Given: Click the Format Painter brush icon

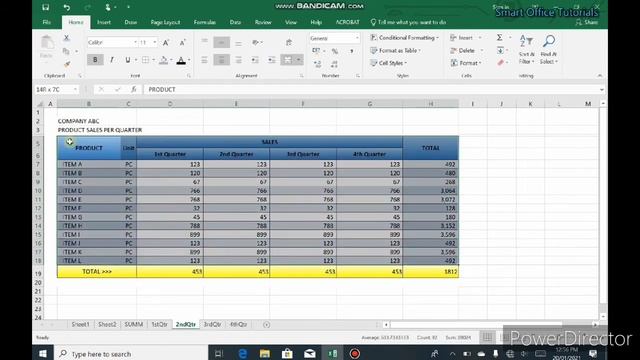Looking at the screenshot, I should click(67, 64).
